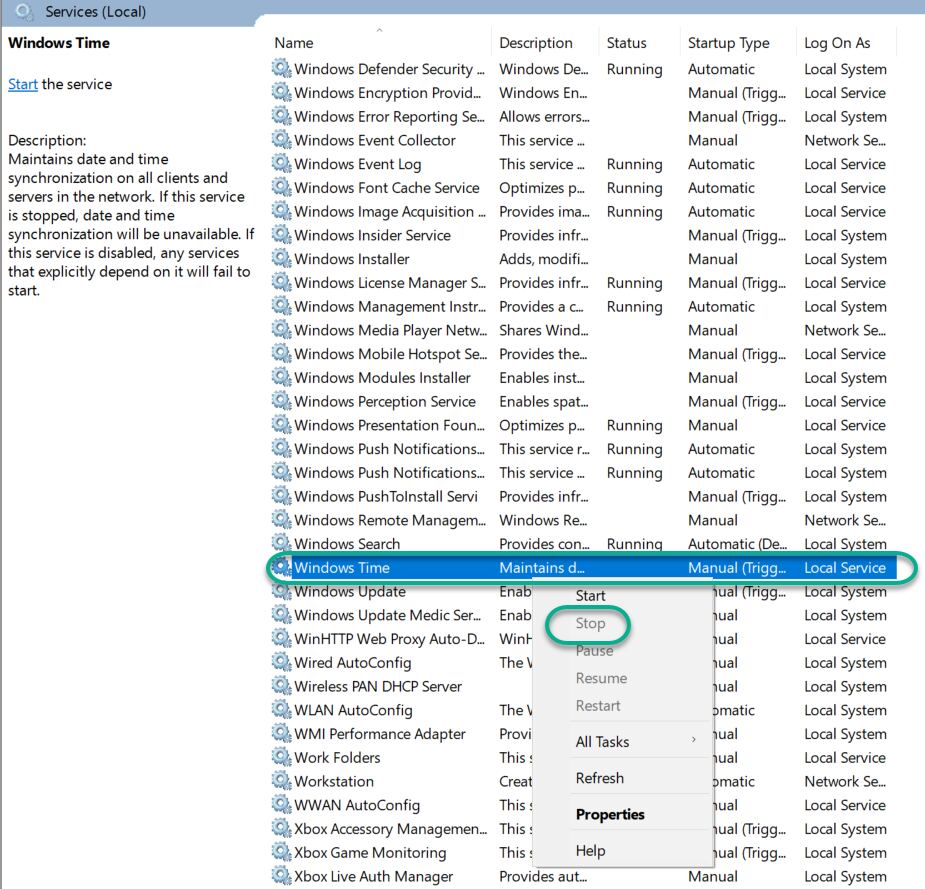The image size is (925, 889).
Task: Click the Xbox Live Auth Manager gear icon
Action: (281, 875)
